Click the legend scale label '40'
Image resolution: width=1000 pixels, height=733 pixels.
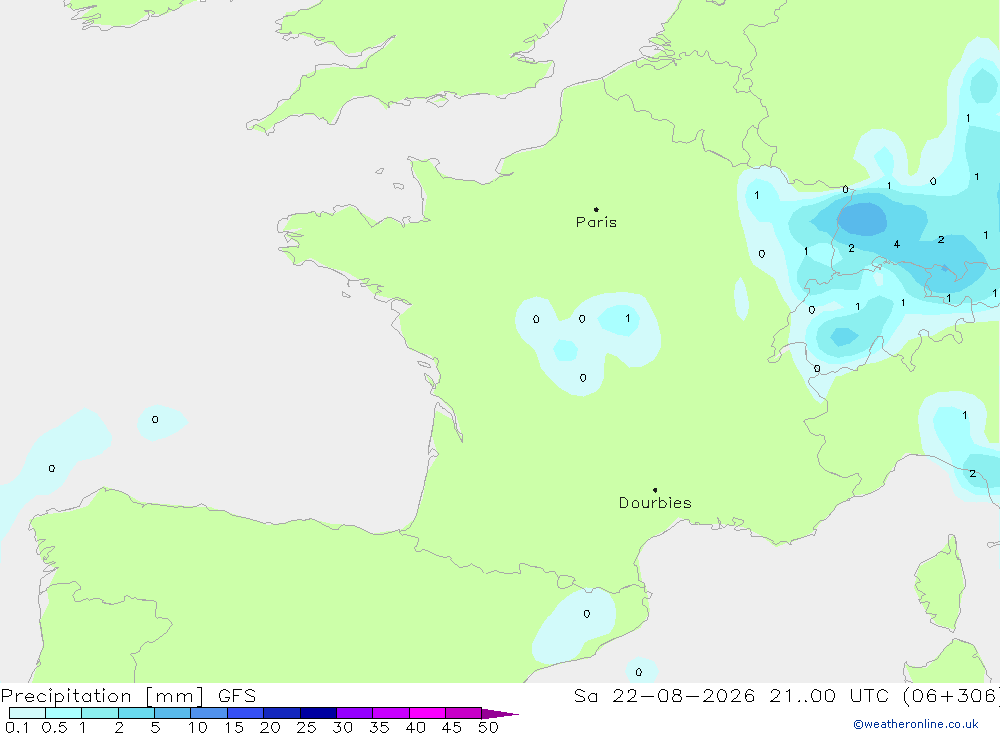tap(416, 727)
